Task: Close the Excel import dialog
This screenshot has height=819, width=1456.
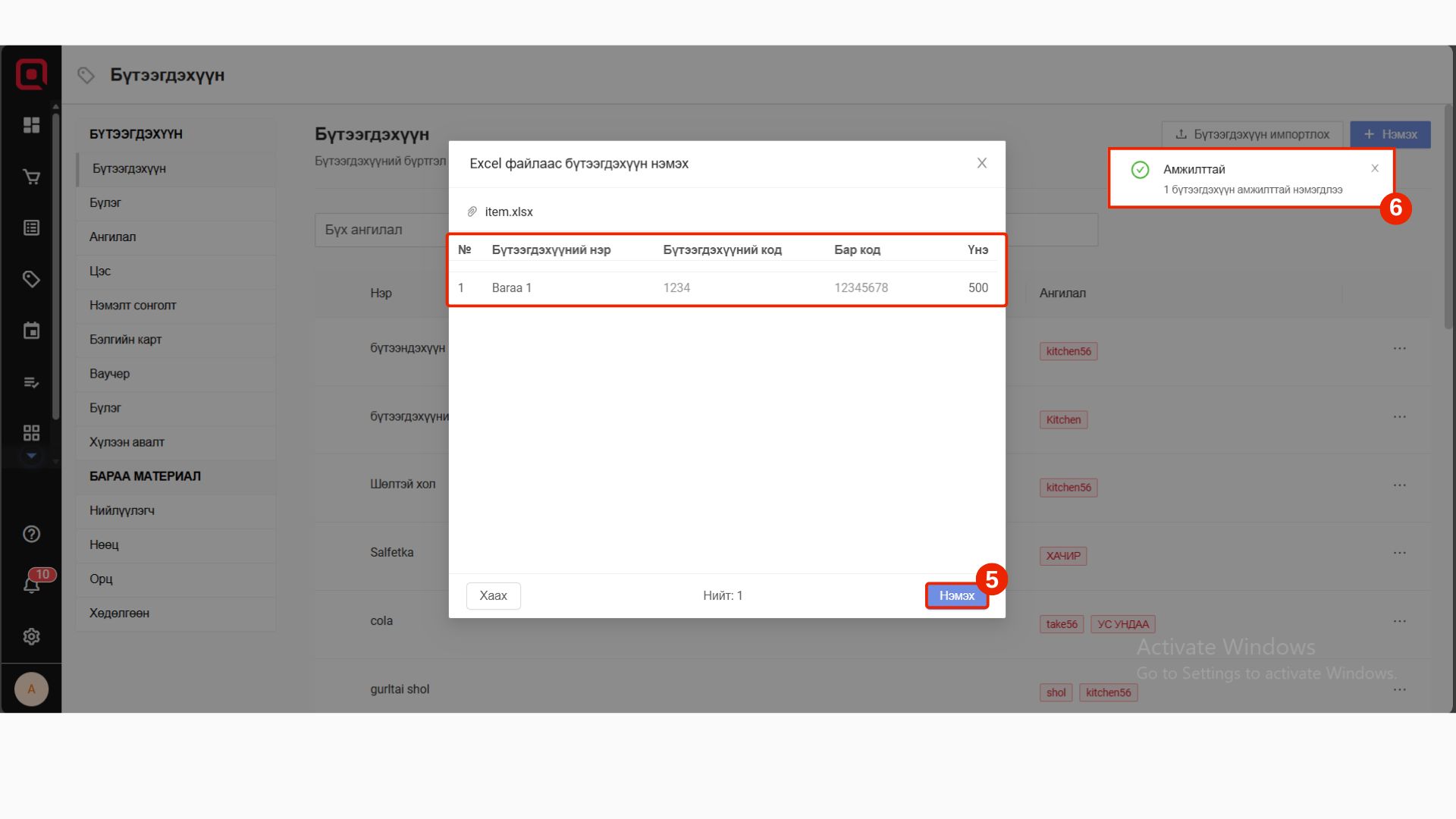Action: point(981,163)
